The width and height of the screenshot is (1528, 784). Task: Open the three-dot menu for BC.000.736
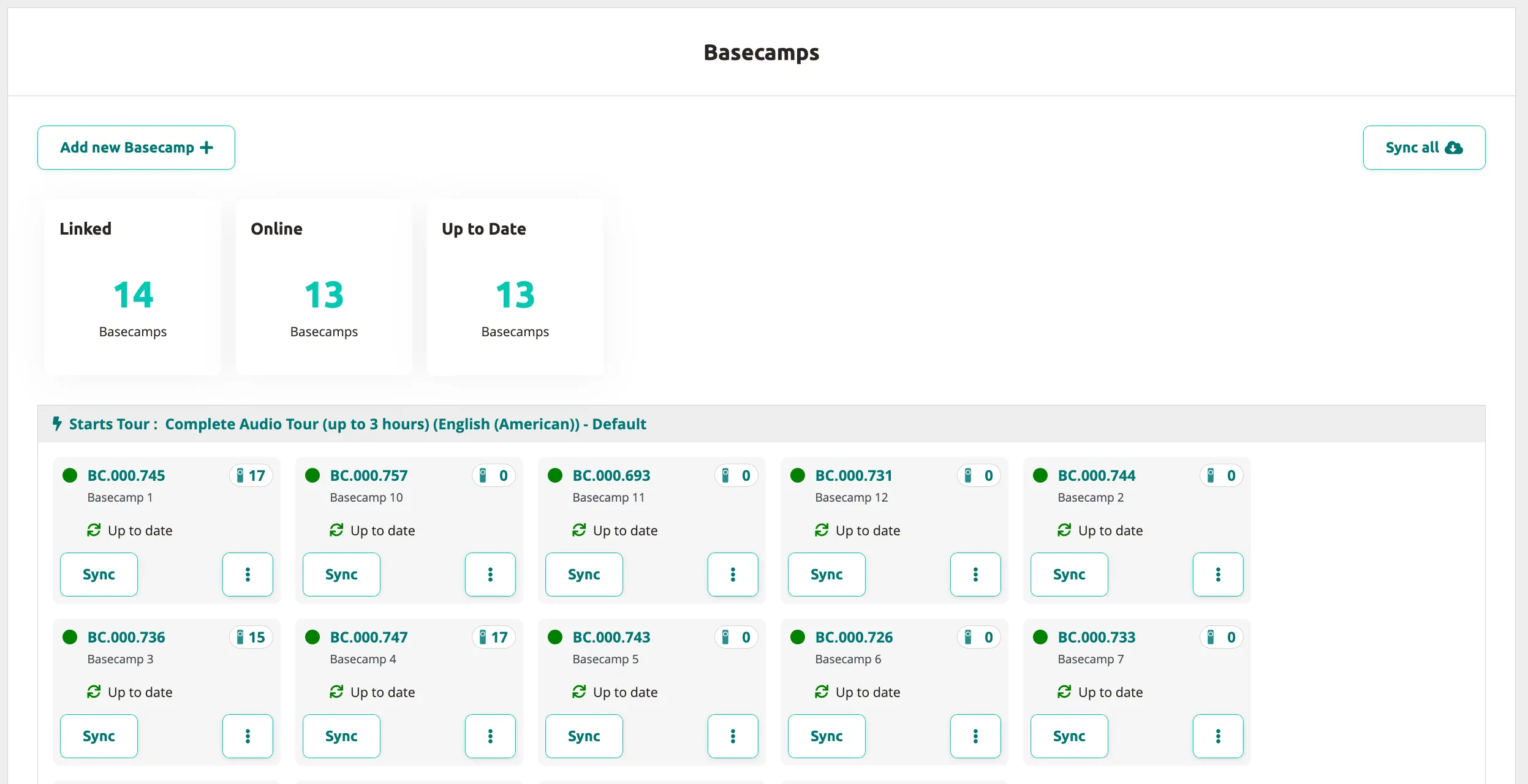pyautogui.click(x=248, y=736)
